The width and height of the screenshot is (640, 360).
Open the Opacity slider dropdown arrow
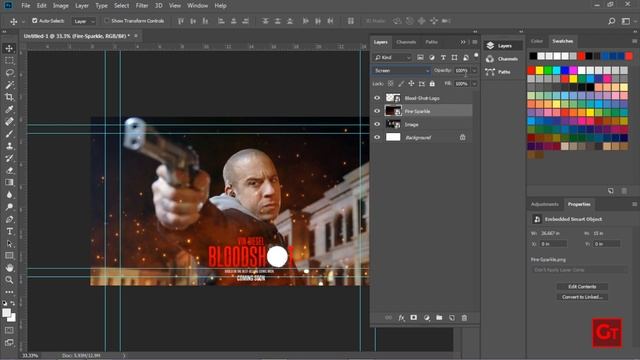[x=474, y=71]
